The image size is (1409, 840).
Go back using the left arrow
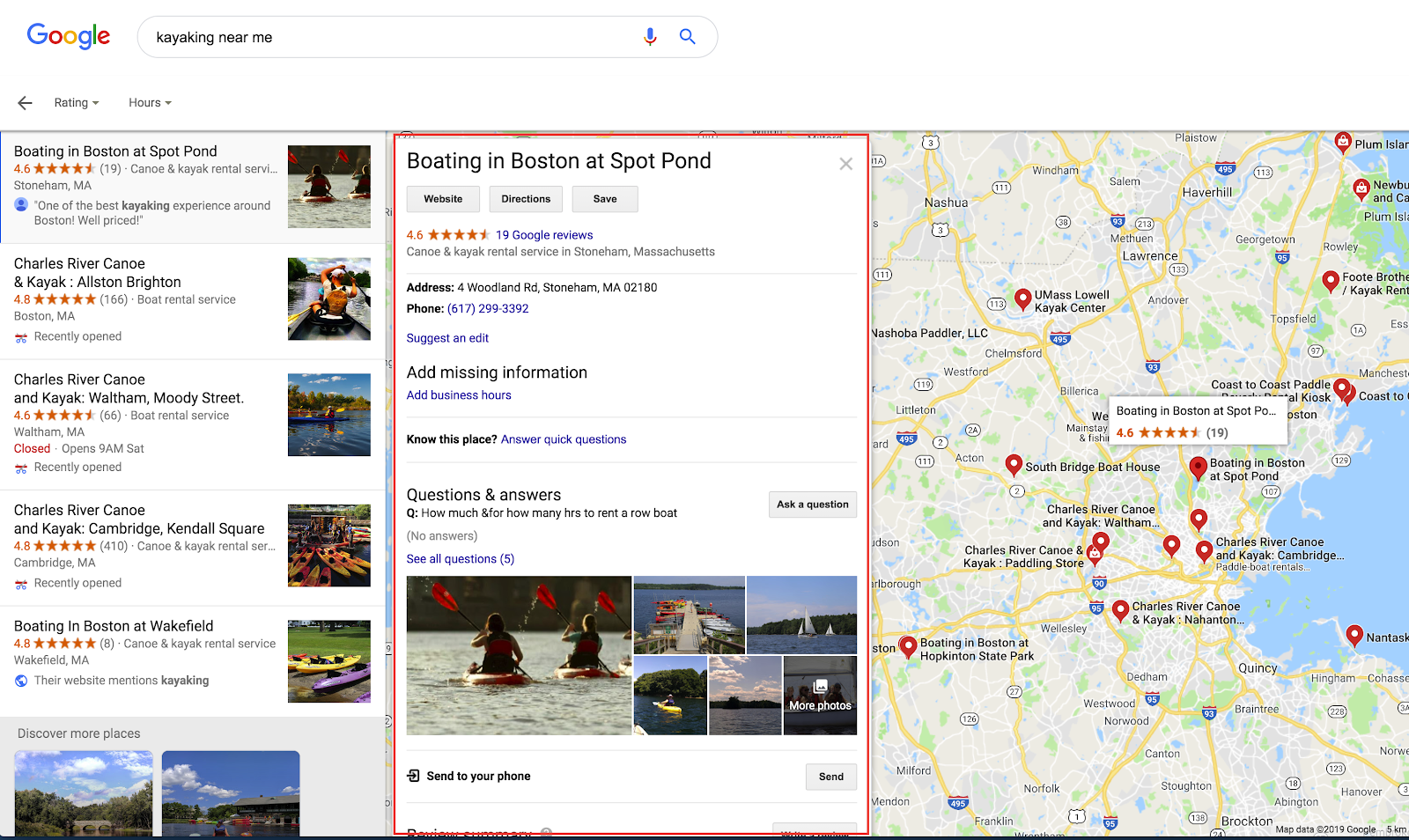(25, 103)
